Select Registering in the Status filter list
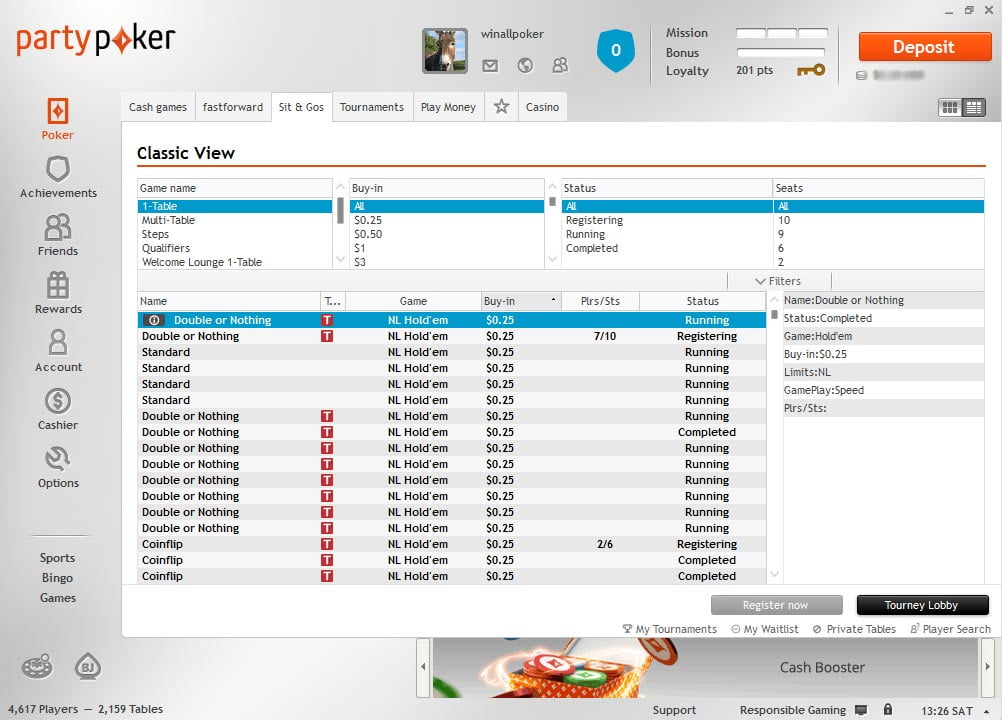 tap(667, 220)
